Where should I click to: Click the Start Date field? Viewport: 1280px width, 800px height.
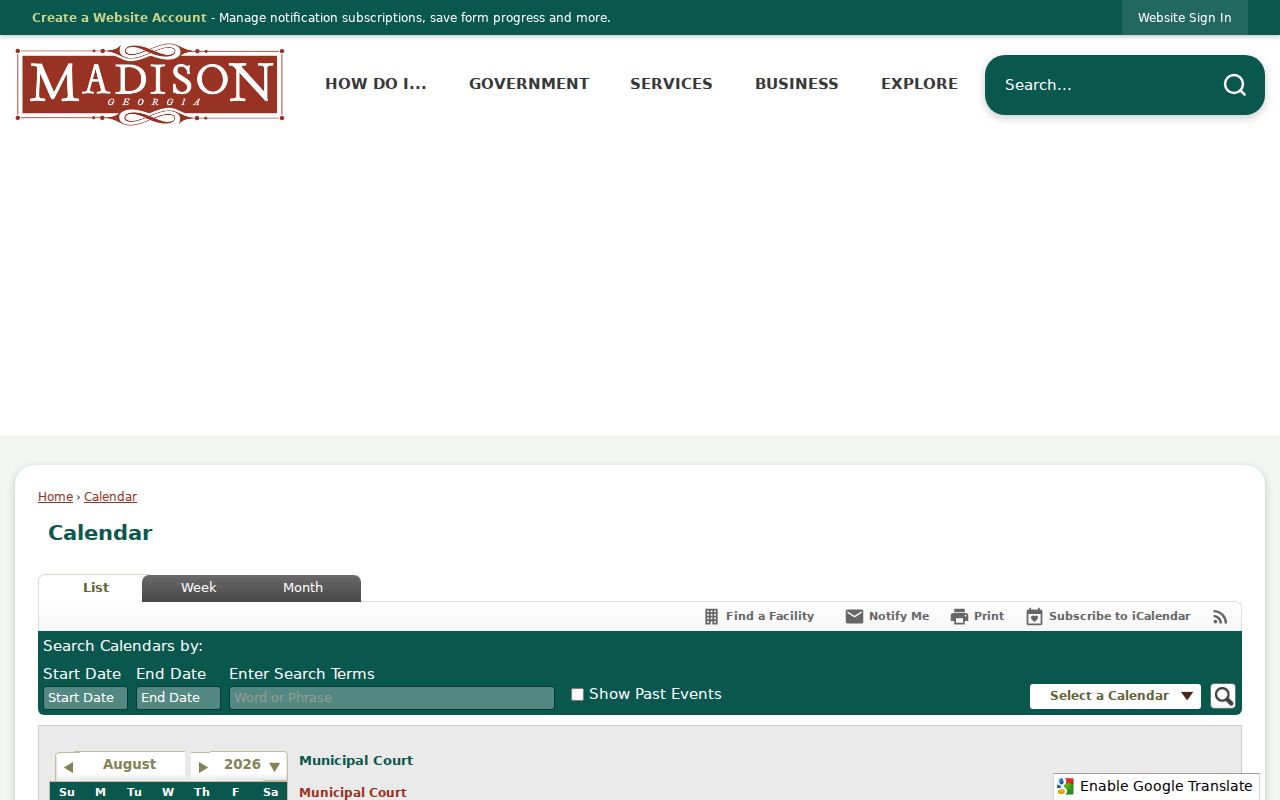tap(85, 698)
